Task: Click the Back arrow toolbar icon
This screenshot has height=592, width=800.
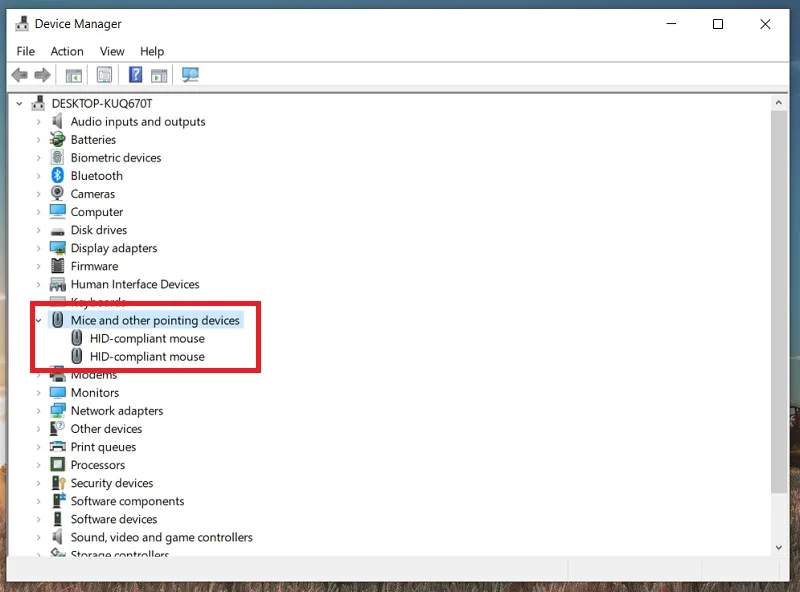Action: pos(19,76)
